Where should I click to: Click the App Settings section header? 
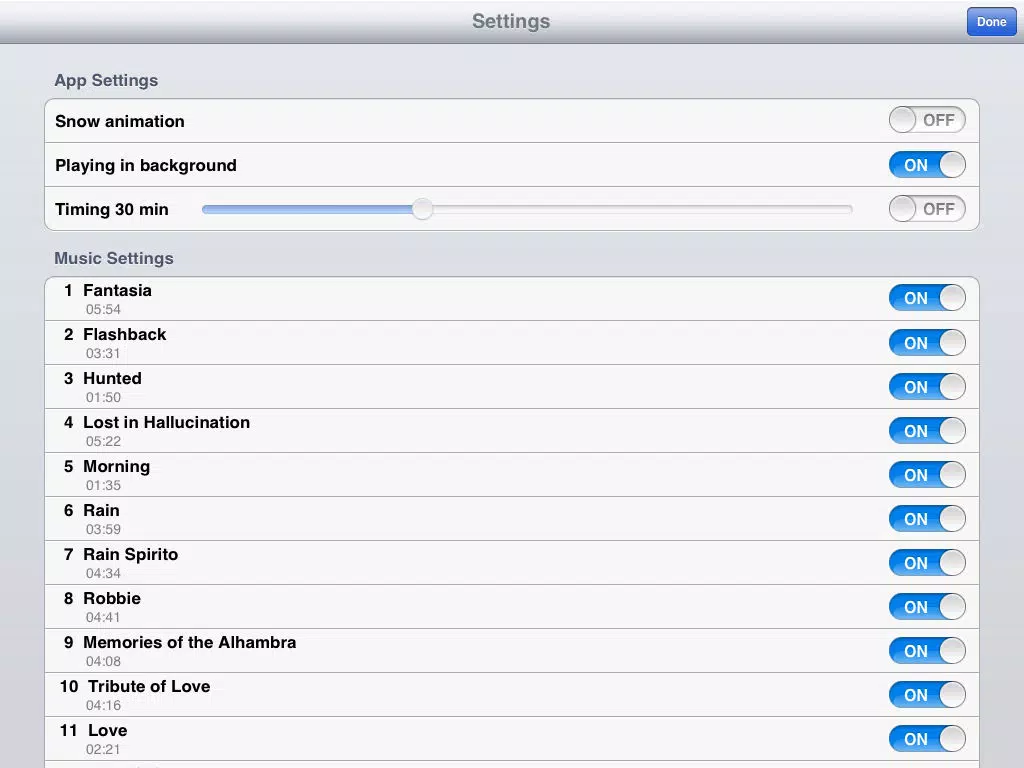(x=106, y=80)
